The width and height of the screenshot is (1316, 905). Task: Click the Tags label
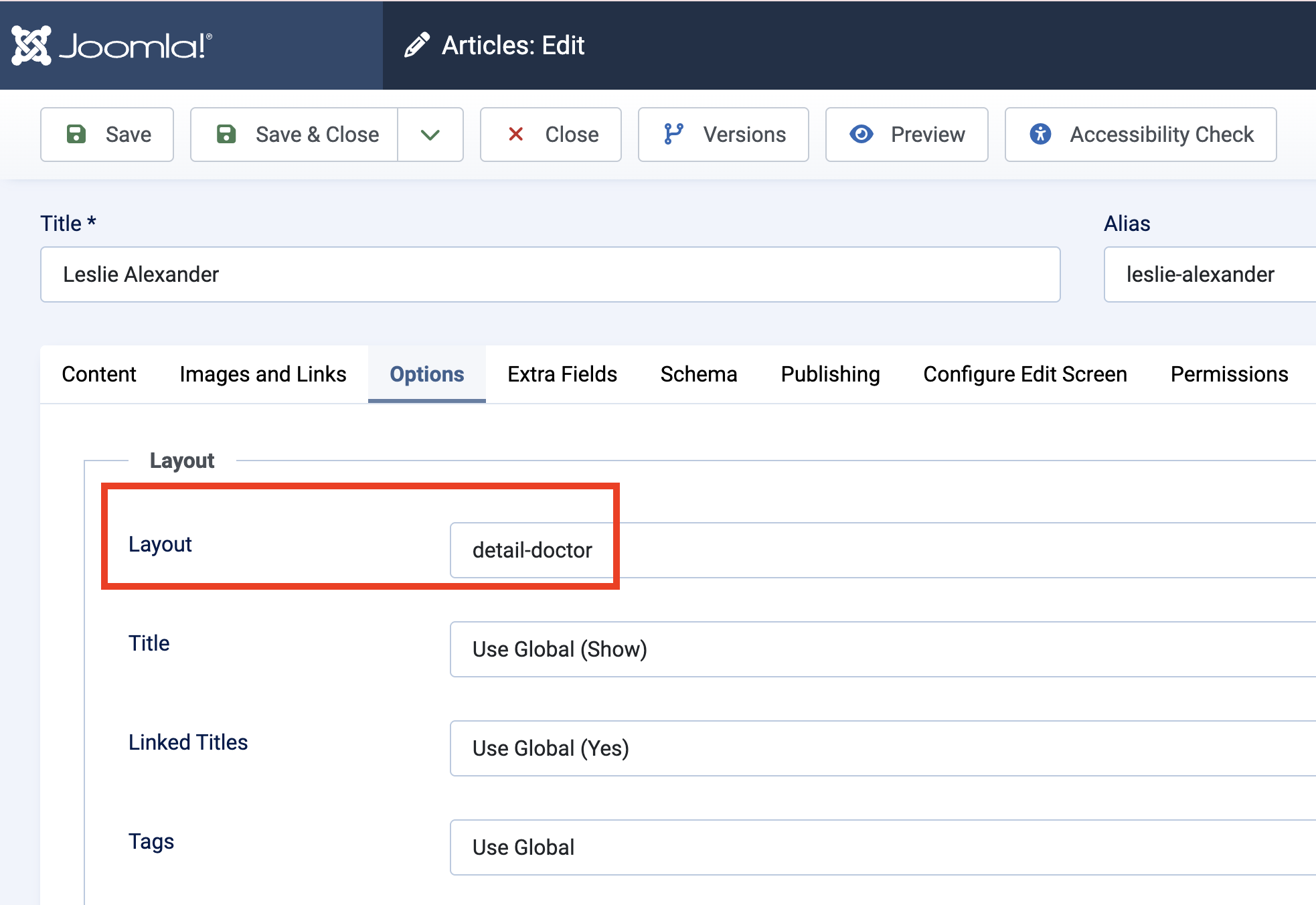(x=151, y=841)
